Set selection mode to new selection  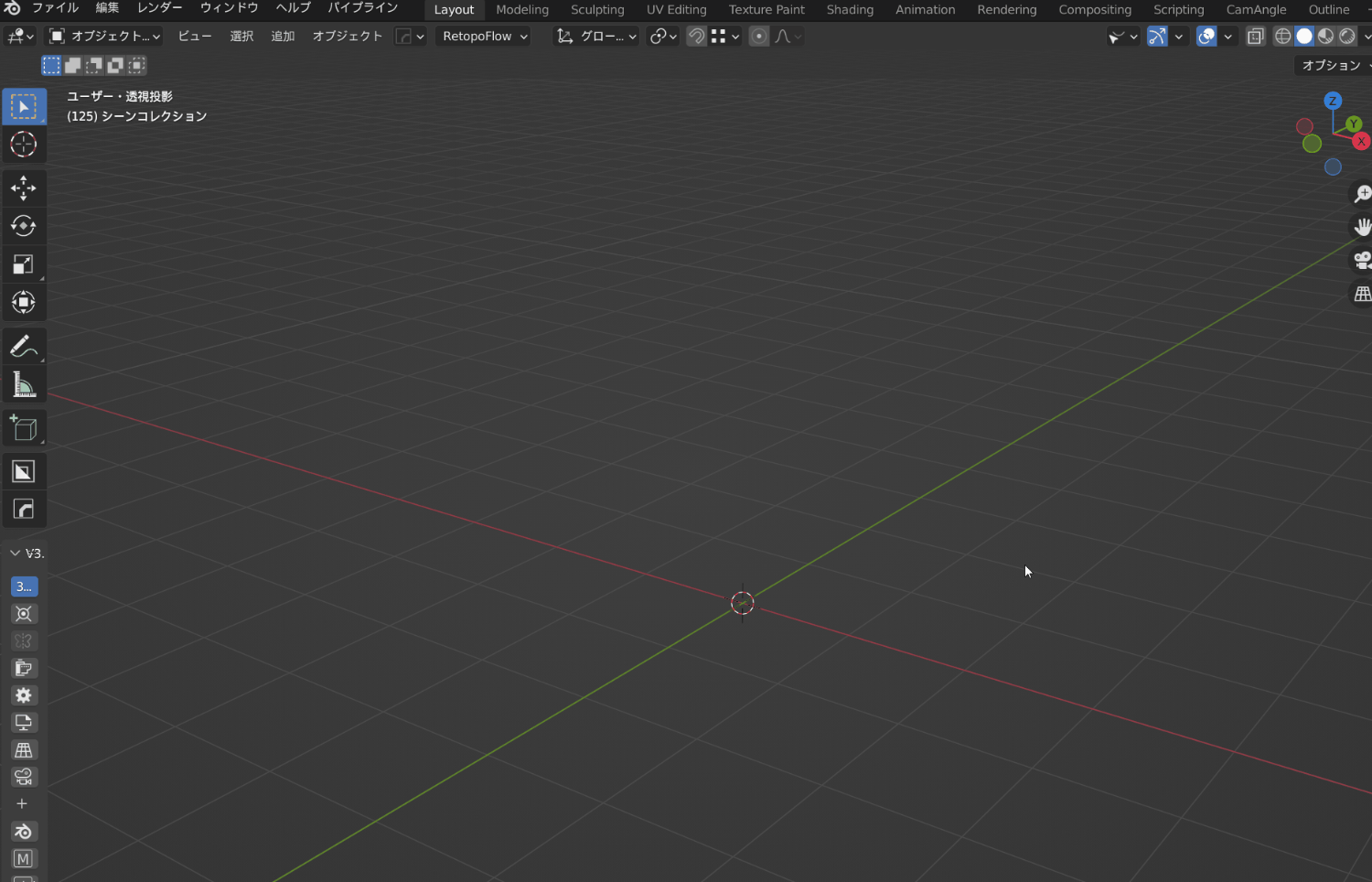point(51,65)
